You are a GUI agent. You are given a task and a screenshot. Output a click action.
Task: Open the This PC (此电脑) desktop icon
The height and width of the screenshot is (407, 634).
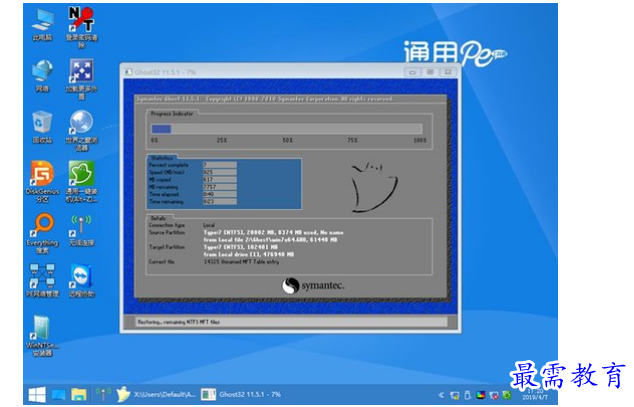[42, 24]
